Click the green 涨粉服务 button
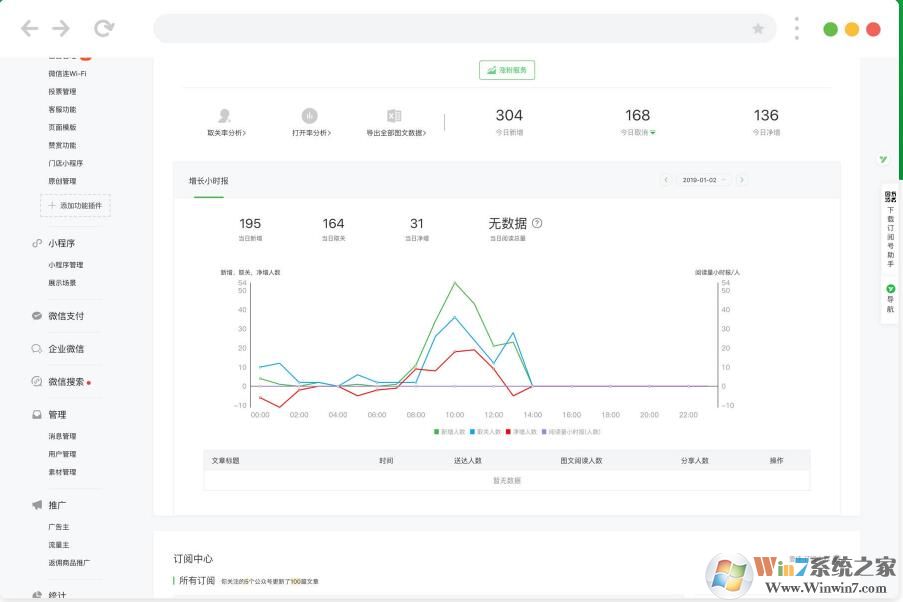This screenshot has width=903, height=602. coord(507,70)
